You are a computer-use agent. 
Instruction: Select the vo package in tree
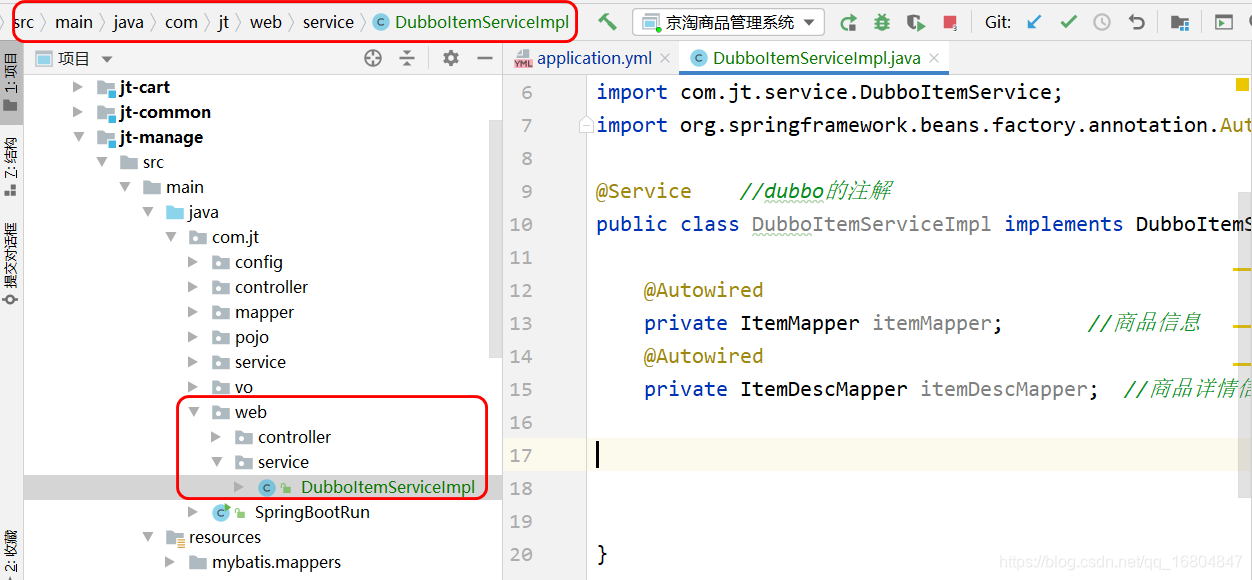[x=244, y=387]
